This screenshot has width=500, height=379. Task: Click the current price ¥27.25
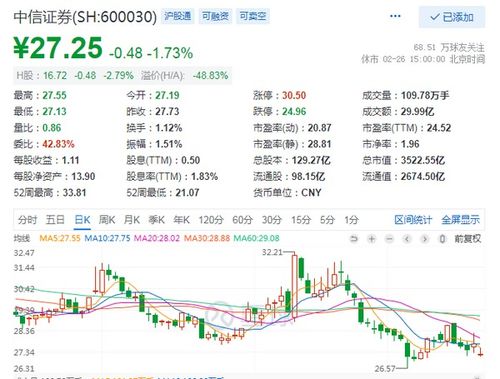click(x=58, y=48)
